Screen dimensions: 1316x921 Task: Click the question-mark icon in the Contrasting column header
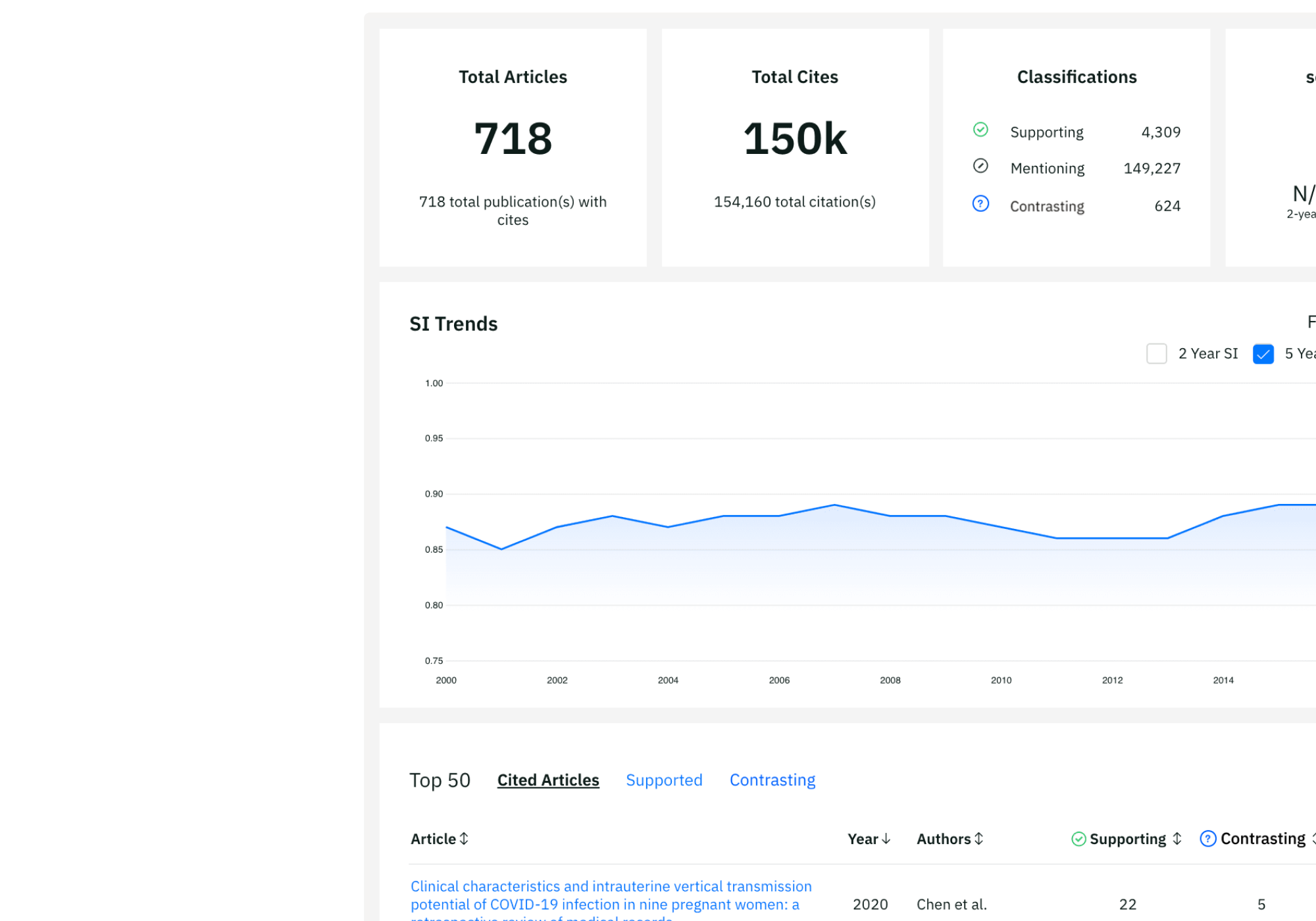1208,839
